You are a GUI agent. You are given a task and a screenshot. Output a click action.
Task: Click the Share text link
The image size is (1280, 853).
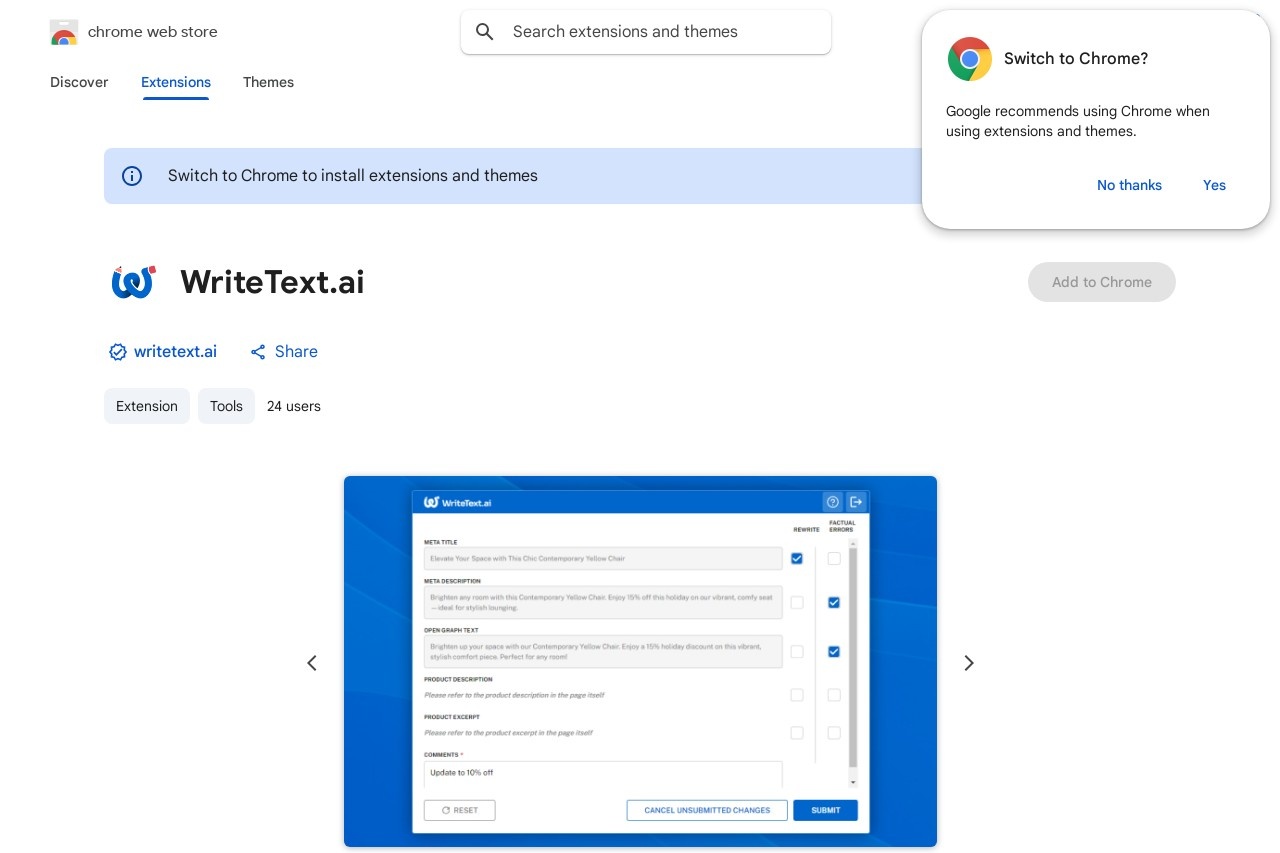point(296,352)
